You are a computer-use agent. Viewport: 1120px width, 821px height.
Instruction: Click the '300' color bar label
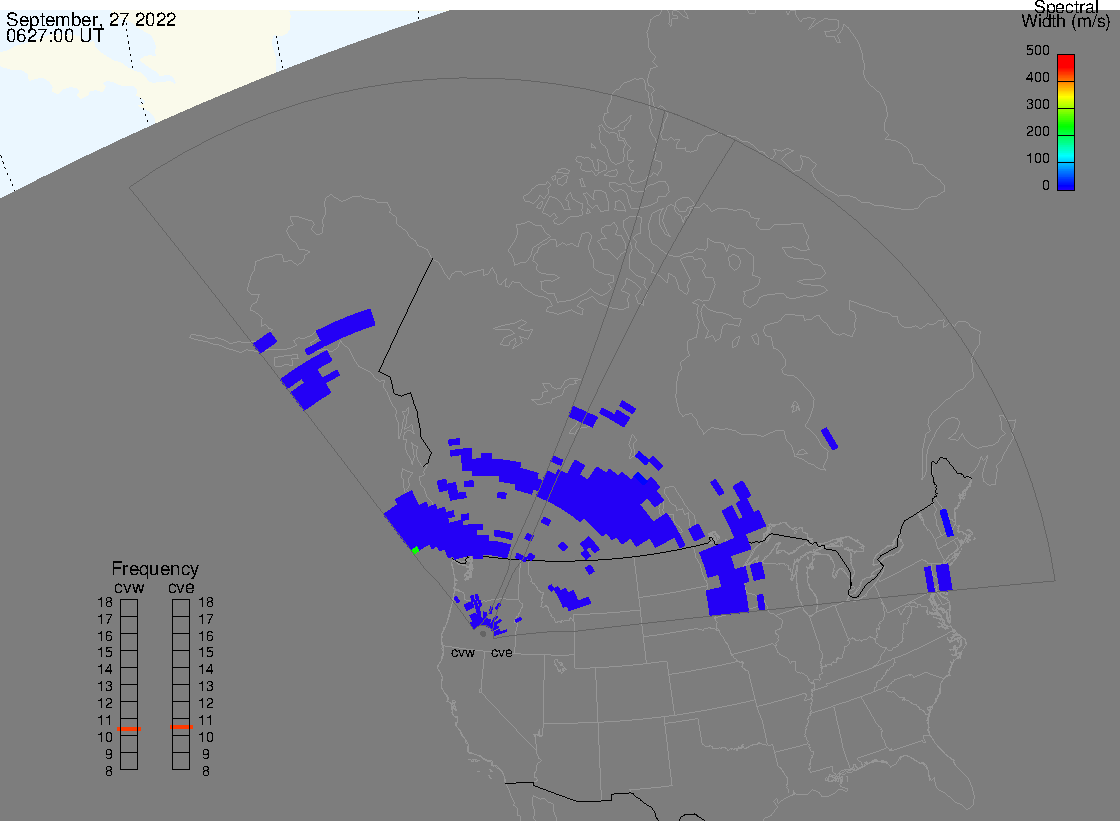click(x=1038, y=104)
